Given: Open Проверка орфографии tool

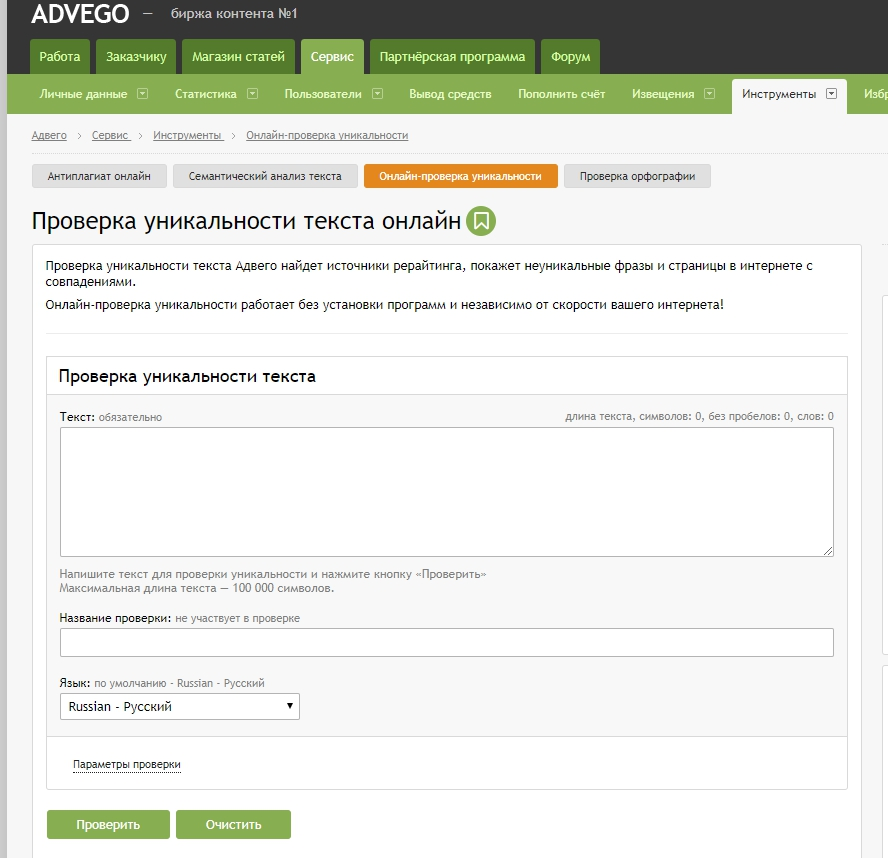Looking at the screenshot, I should (637, 176).
